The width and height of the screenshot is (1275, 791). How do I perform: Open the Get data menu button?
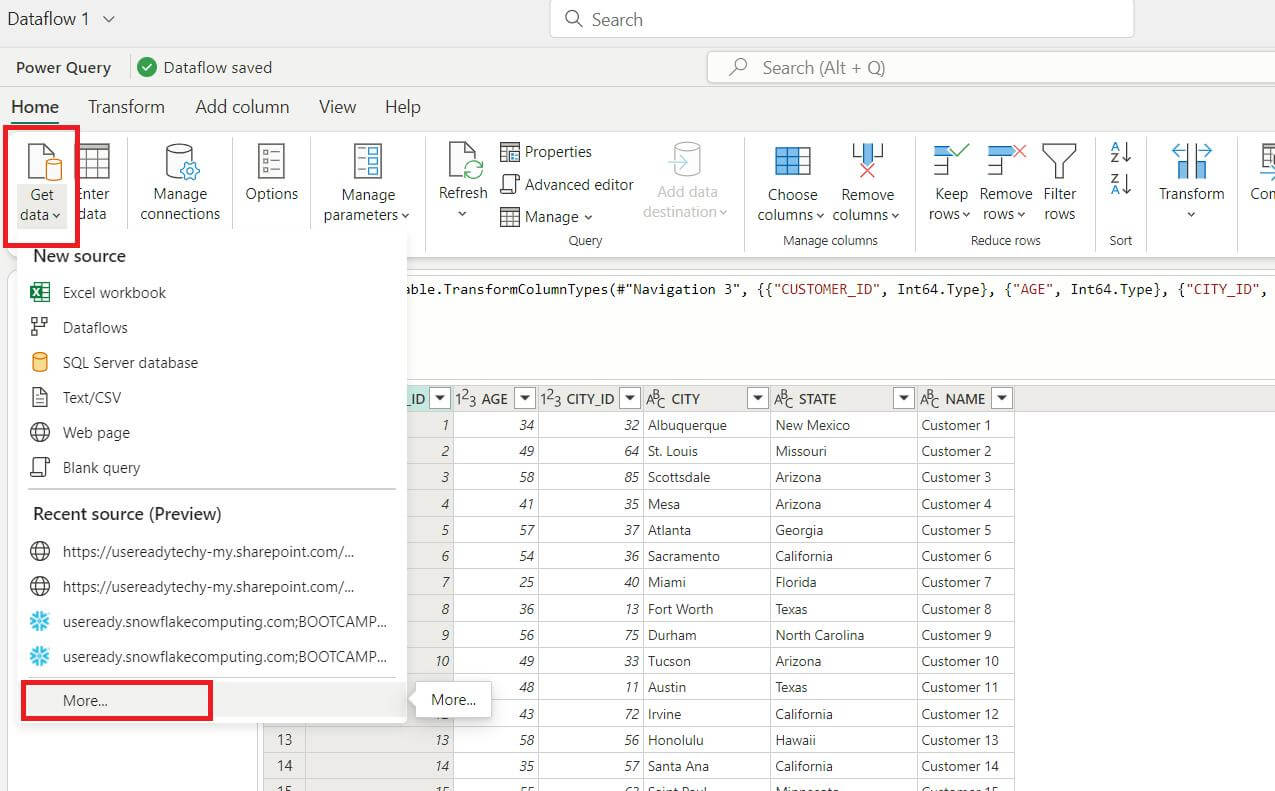click(42, 185)
